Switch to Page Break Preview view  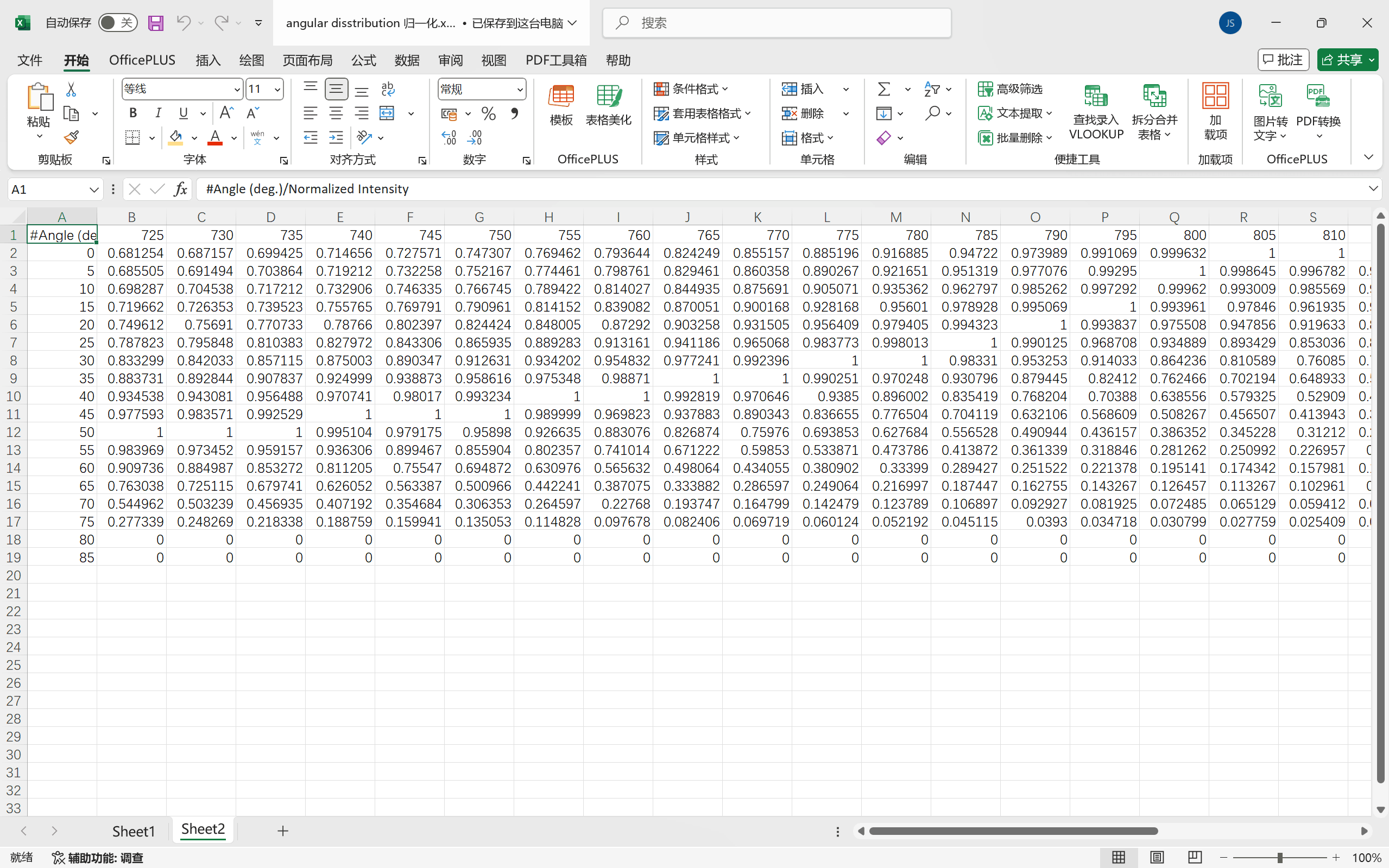(x=1195, y=858)
